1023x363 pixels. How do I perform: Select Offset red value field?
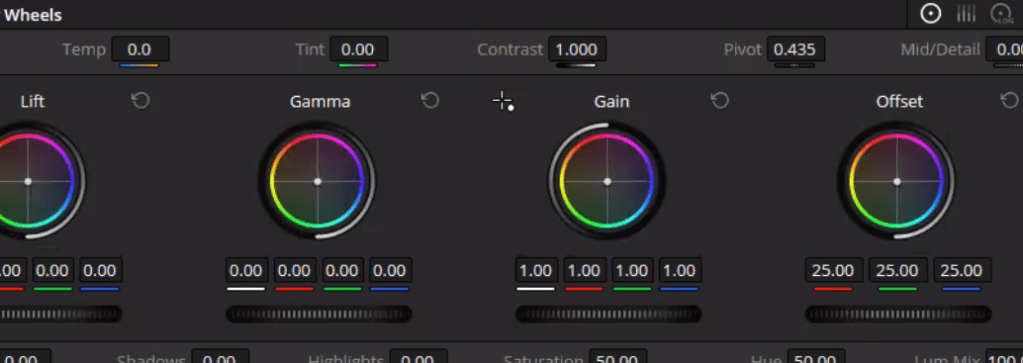[834, 270]
